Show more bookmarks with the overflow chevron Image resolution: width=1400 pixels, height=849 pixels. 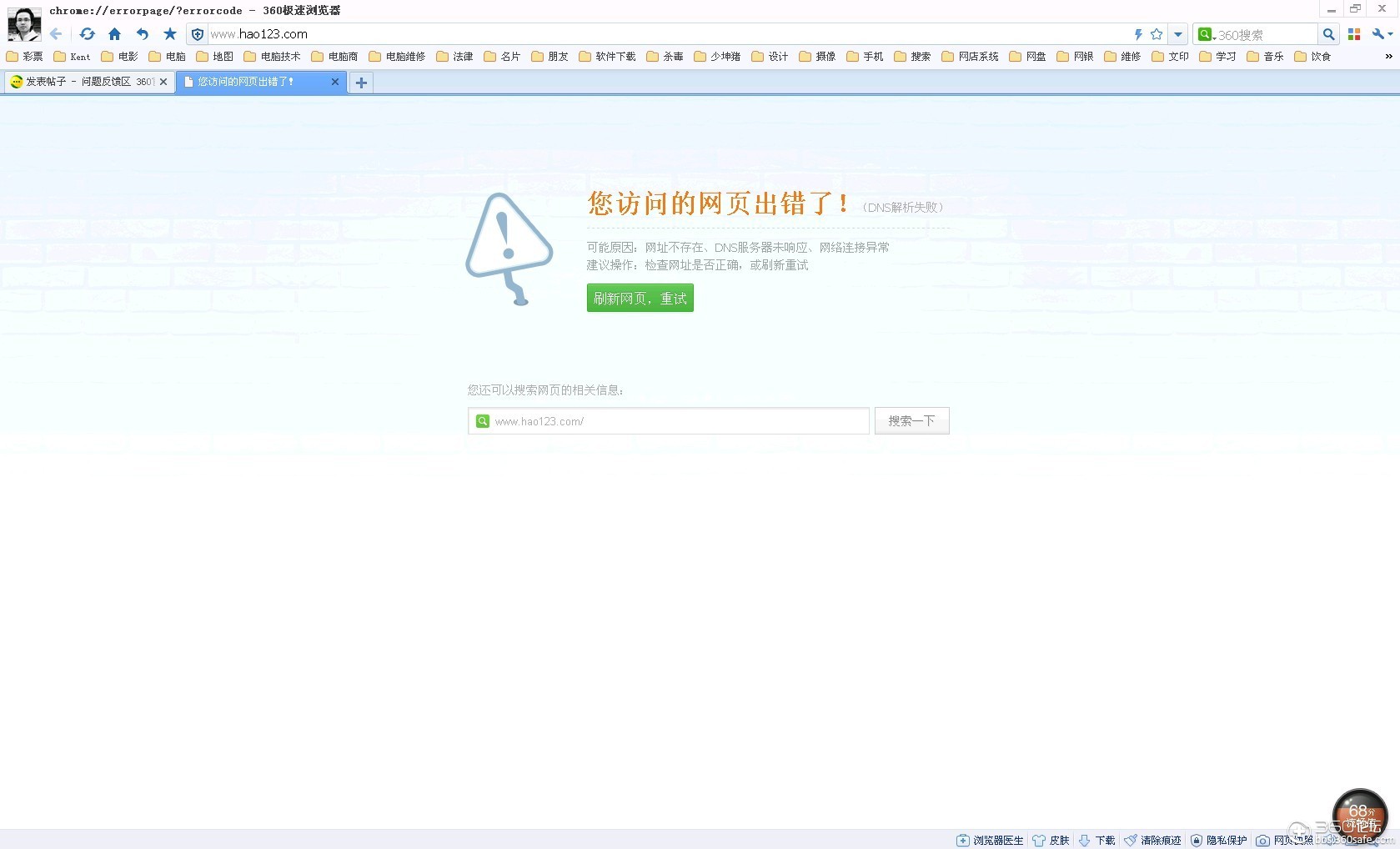click(x=1388, y=57)
